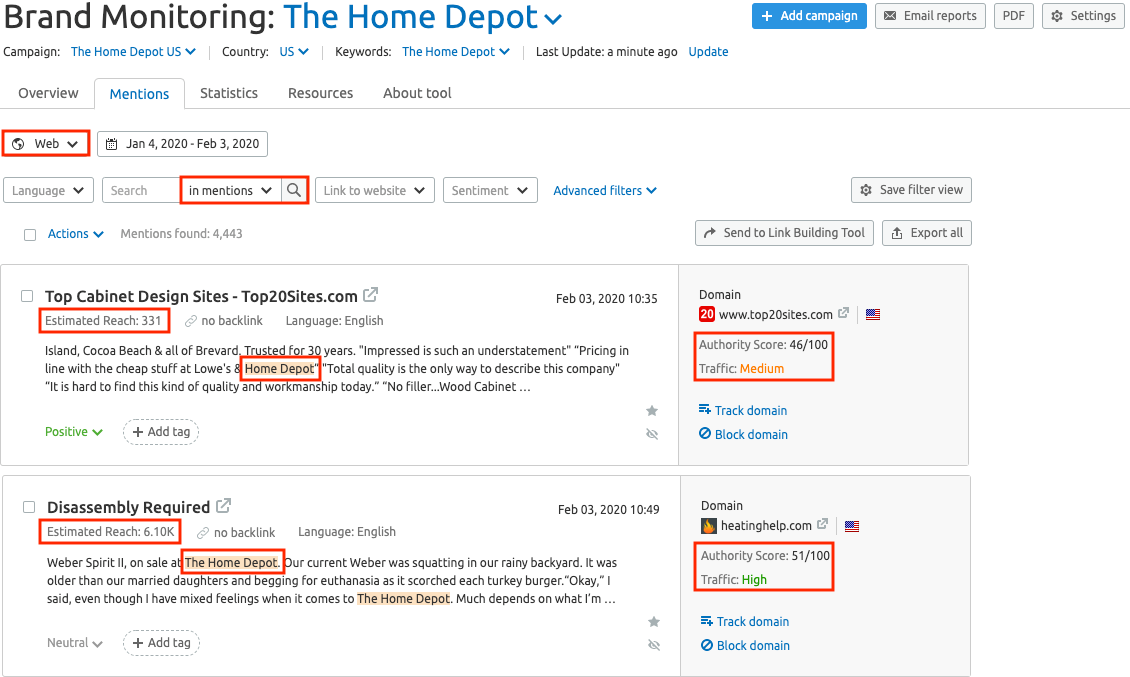1130x677 pixels.
Task: Hide the Disassembly Required mention
Action: point(654,645)
